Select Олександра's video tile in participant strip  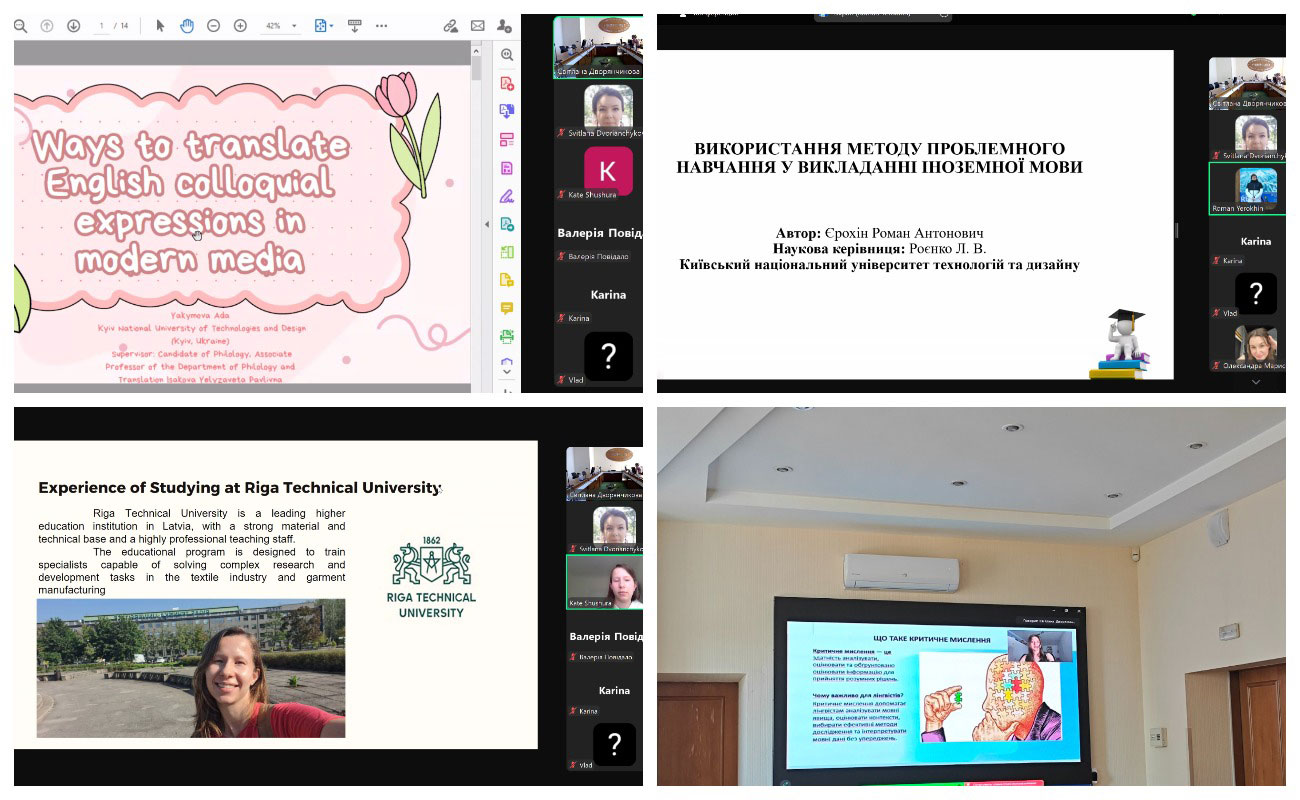(x=1247, y=346)
